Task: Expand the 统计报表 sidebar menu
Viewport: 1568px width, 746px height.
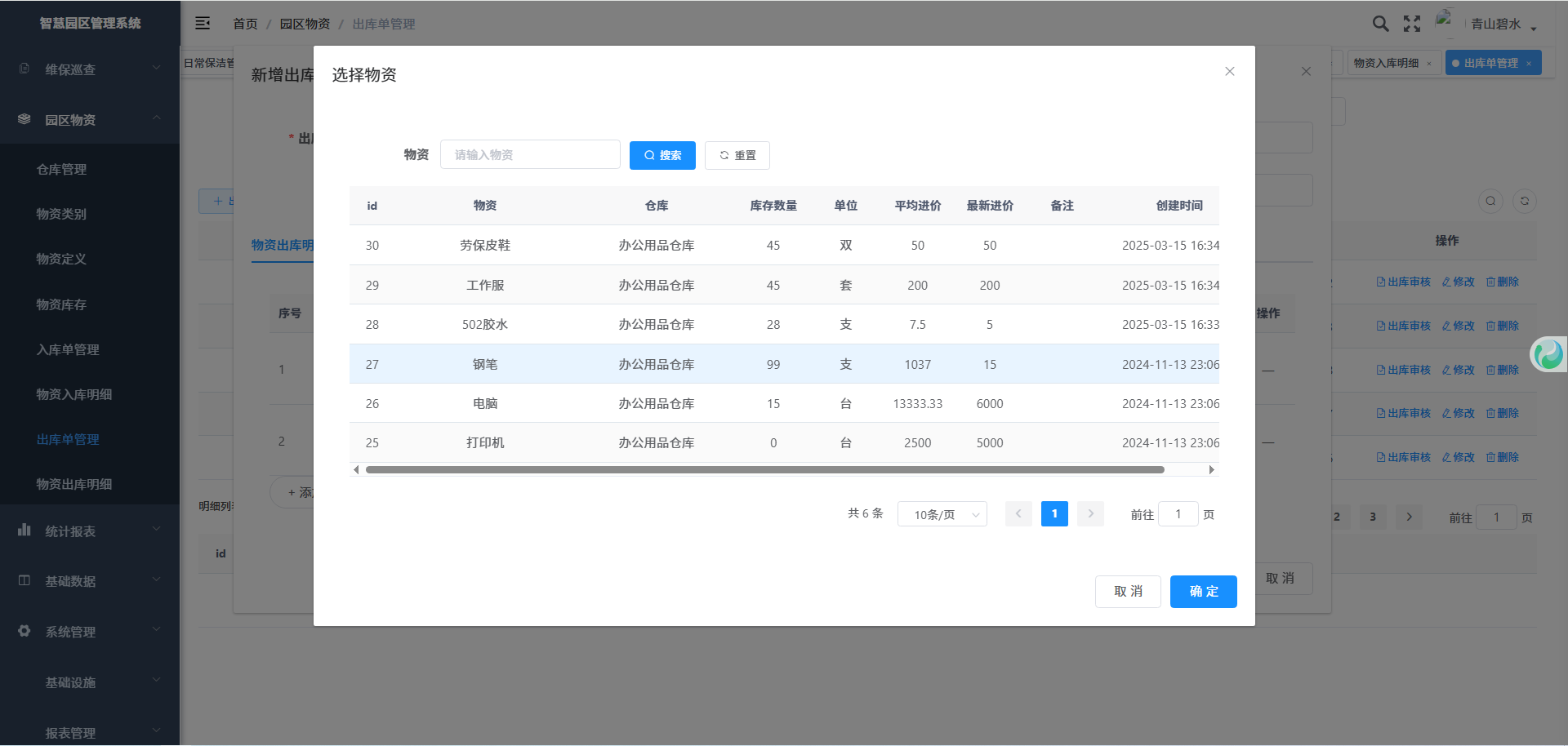Action: (90, 531)
